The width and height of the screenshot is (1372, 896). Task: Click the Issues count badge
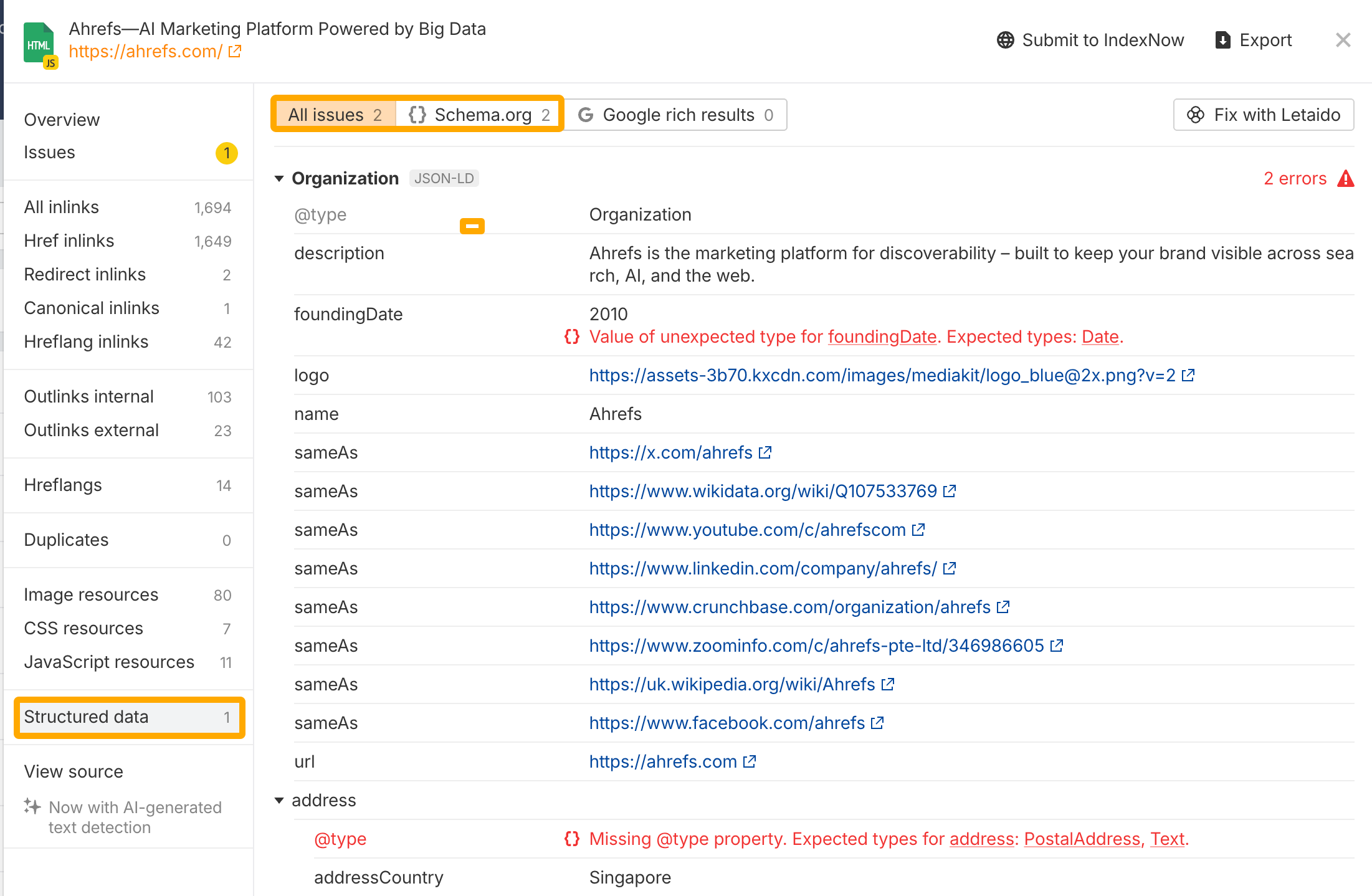227,153
